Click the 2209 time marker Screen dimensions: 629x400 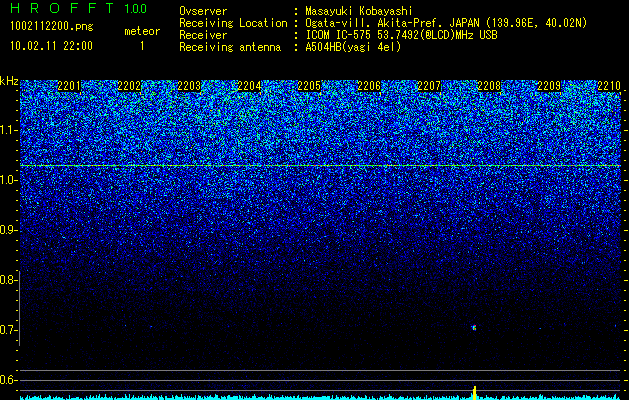[x=549, y=86]
